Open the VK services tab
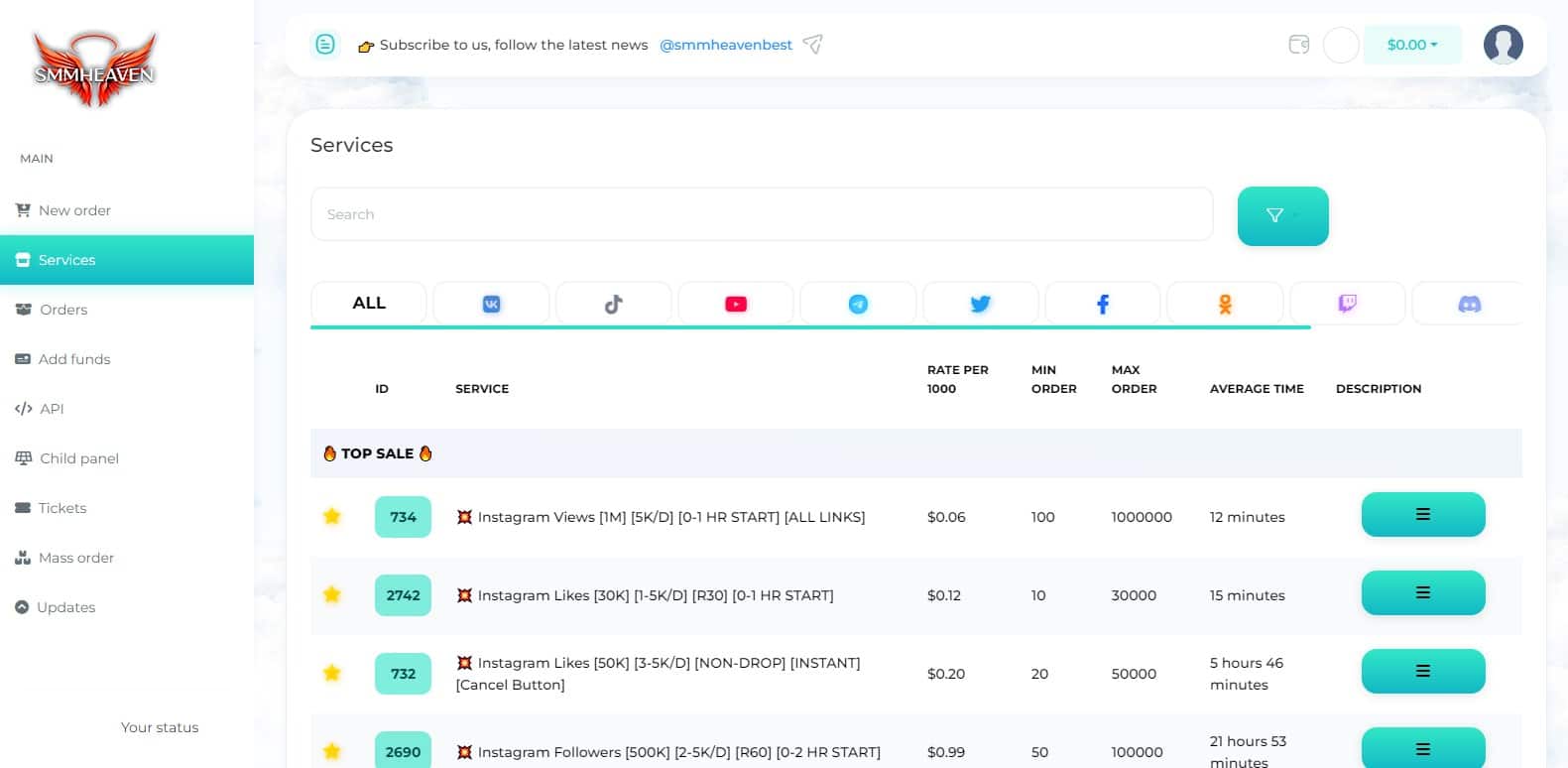Screen dimensions: 1568x768 [x=491, y=304]
